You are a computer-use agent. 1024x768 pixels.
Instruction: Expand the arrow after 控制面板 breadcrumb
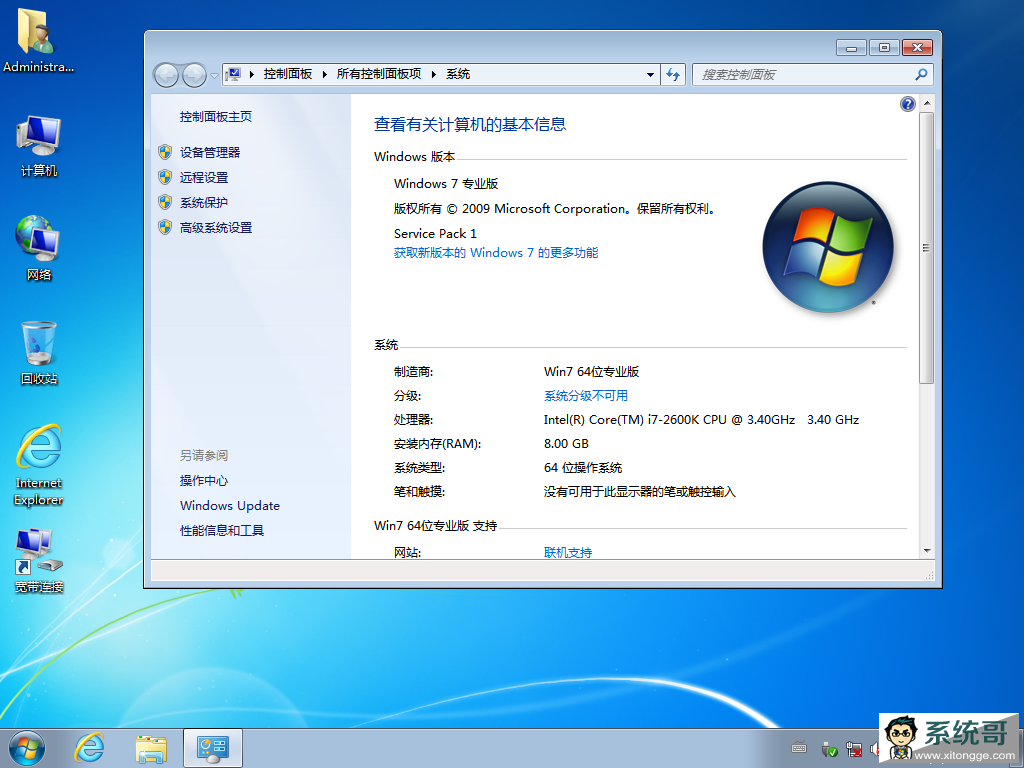click(325, 74)
